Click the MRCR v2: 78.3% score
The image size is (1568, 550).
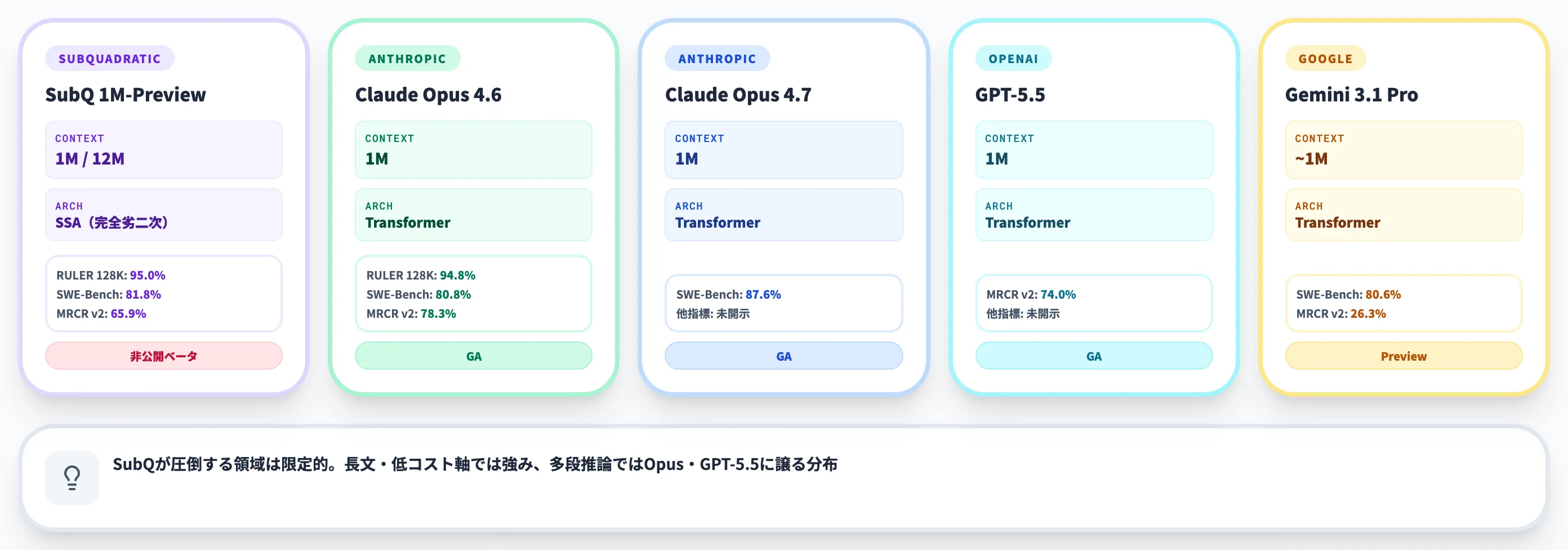pyautogui.click(x=412, y=314)
